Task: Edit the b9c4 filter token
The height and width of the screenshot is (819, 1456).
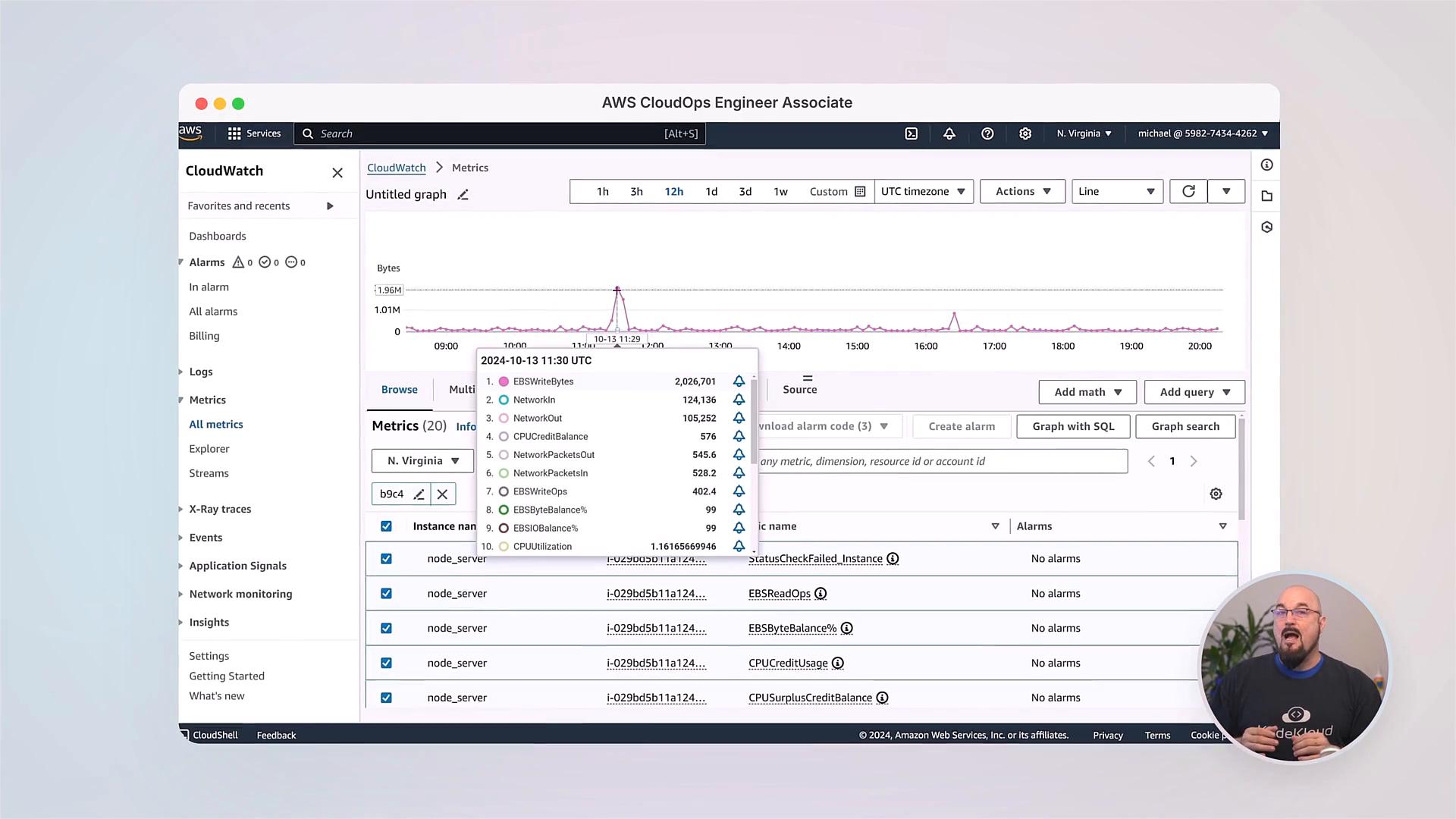Action: click(419, 494)
